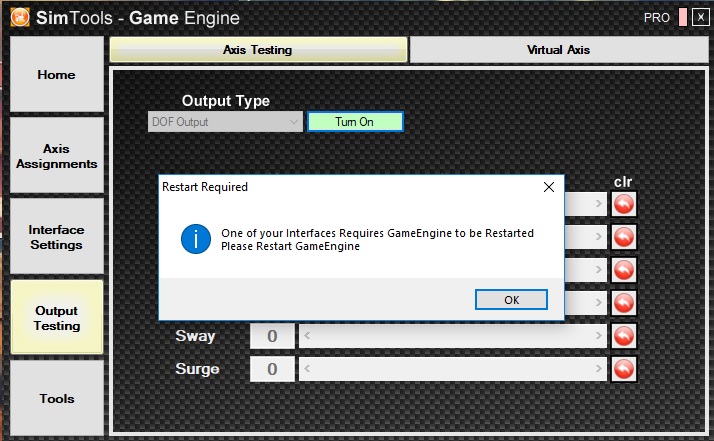
Task: Open the Tools section
Action: (x=56, y=398)
